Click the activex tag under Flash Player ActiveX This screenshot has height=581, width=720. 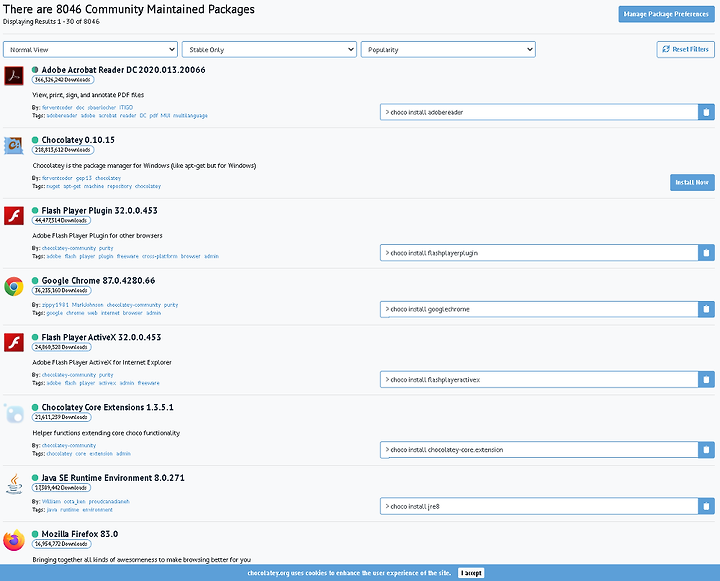pos(107,383)
